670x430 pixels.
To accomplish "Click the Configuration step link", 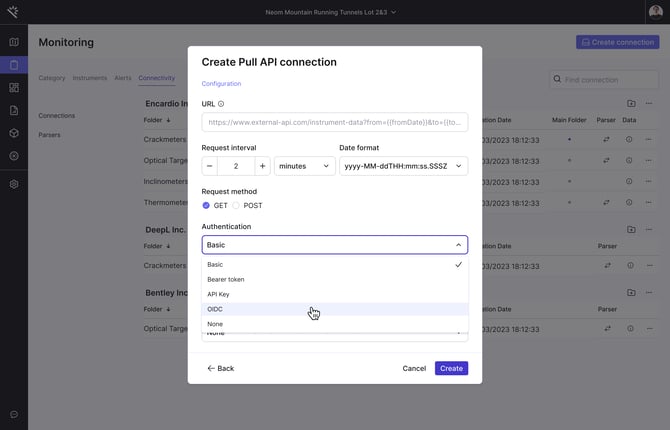I will coord(221,84).
